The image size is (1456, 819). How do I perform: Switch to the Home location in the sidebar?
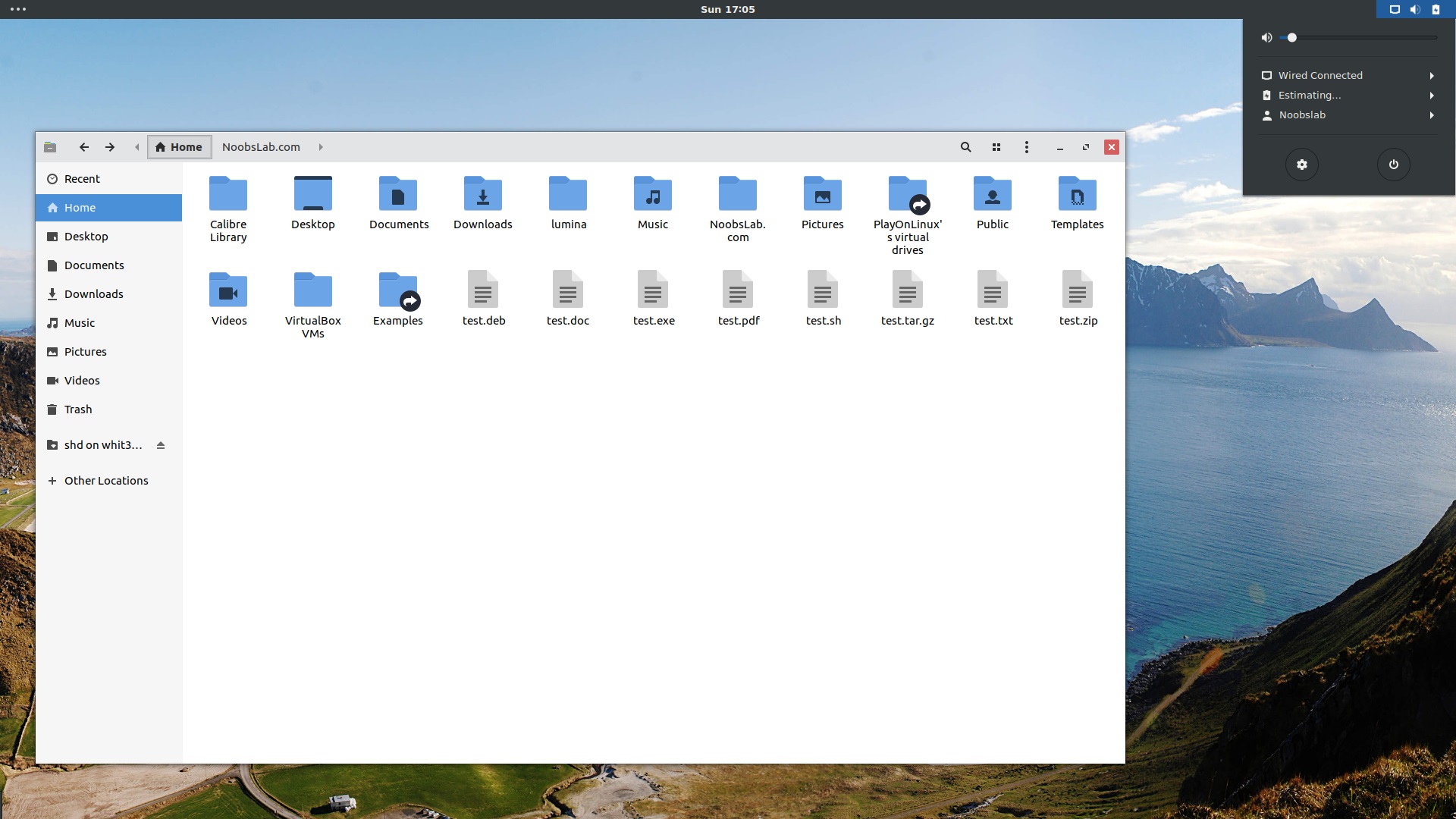80,207
